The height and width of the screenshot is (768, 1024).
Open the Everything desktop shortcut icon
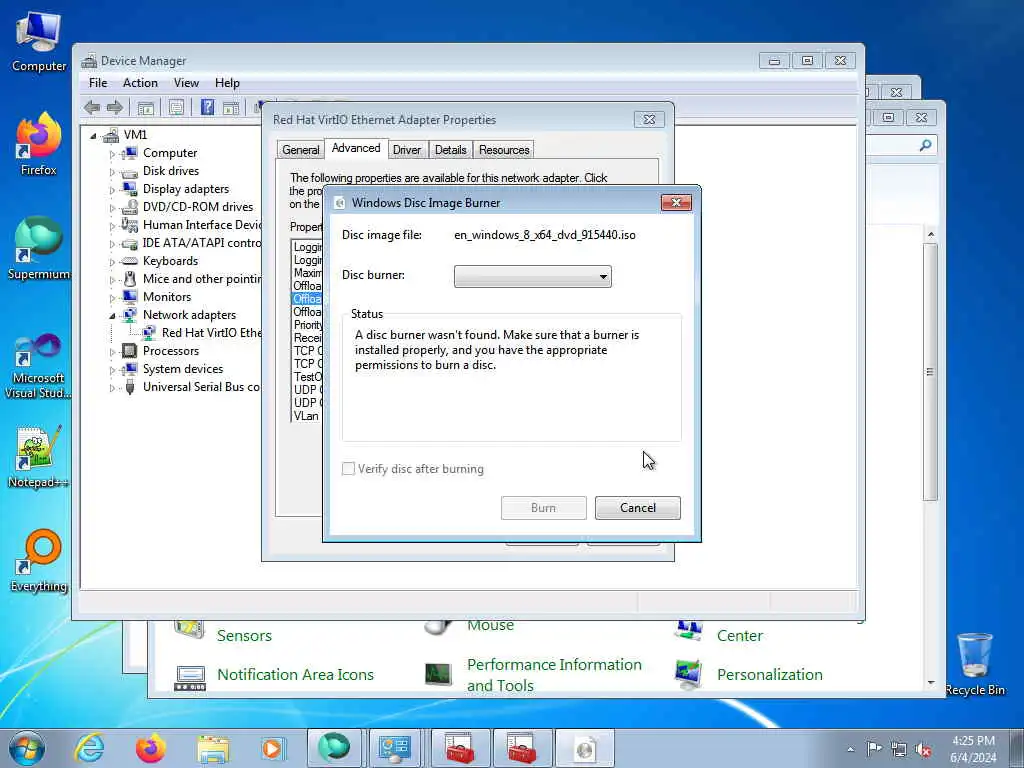tap(38, 552)
